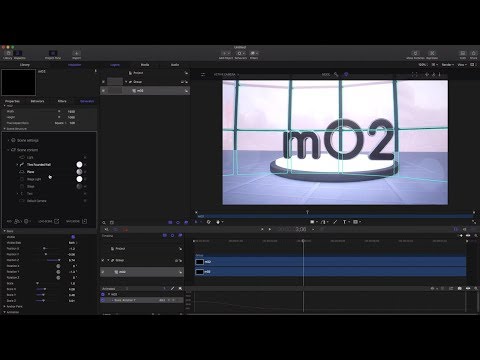
Task: Toggle the Visible purple checkbox in Basic
Action: [x=73, y=237]
